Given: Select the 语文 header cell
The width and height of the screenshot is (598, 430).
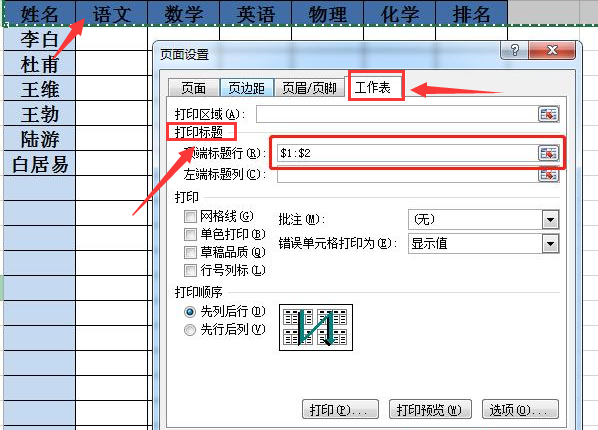Looking at the screenshot, I should [x=111, y=13].
